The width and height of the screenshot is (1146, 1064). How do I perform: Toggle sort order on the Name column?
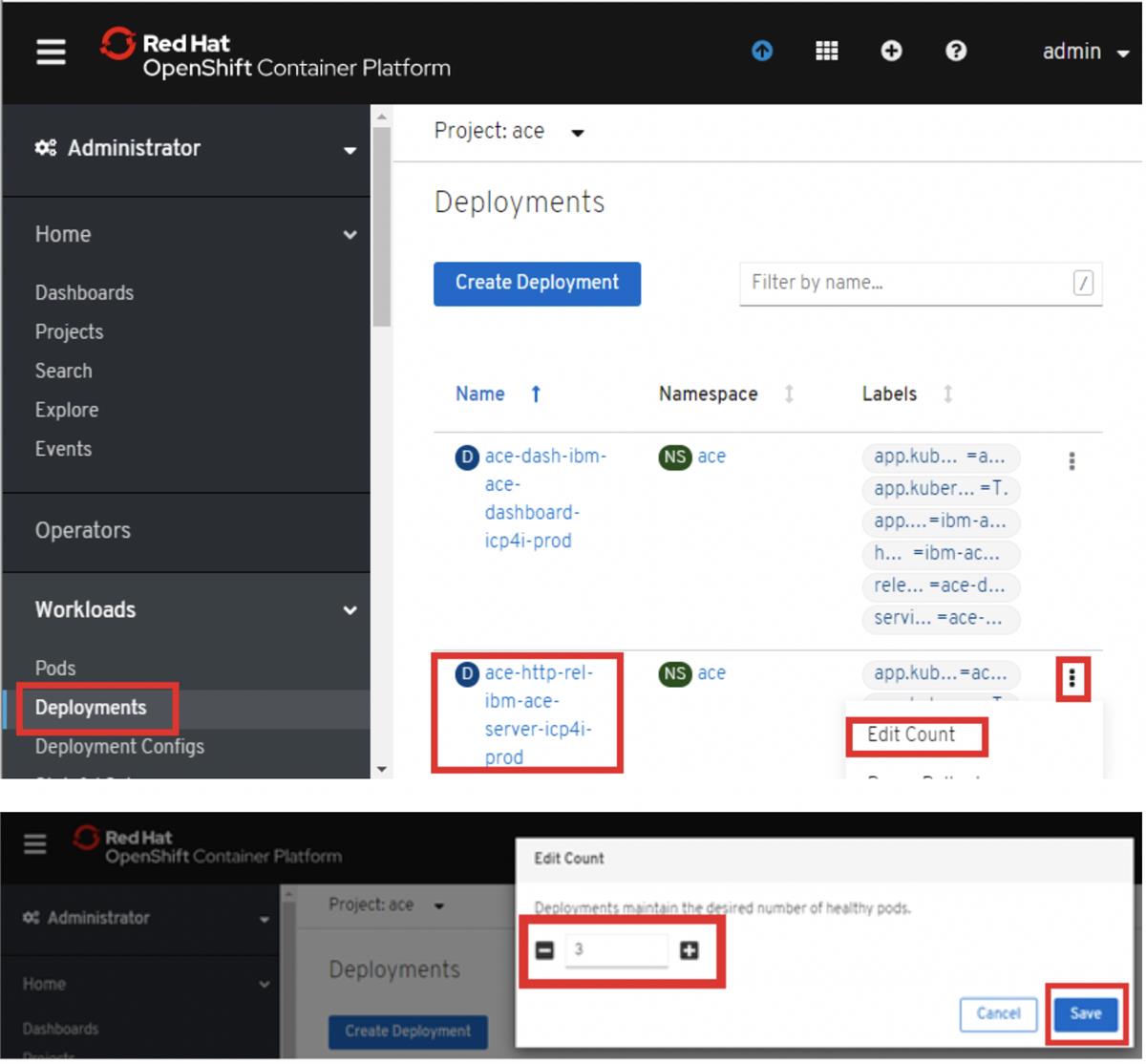(x=536, y=394)
